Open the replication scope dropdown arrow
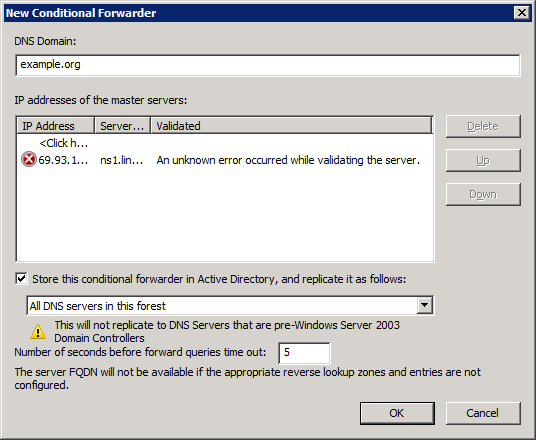 tap(425, 305)
